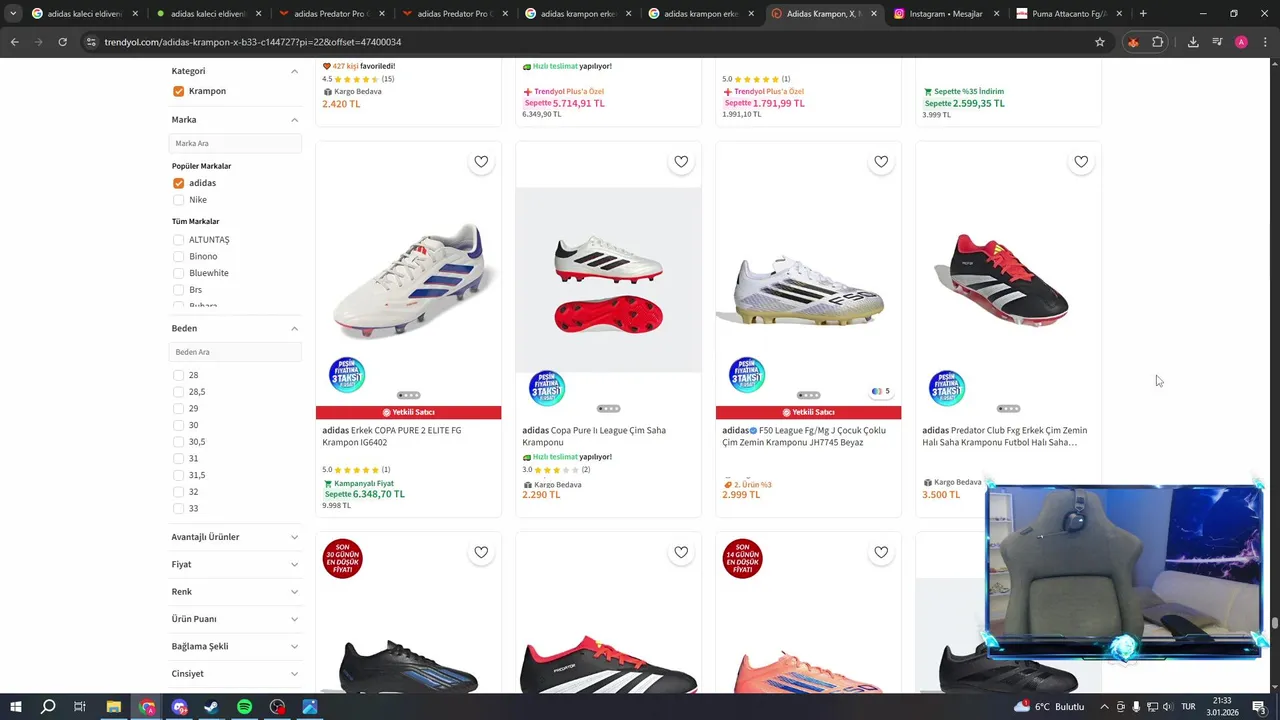Viewport: 1280px width, 720px height.
Task: Open Steam from the taskbar
Action: pos(212,707)
